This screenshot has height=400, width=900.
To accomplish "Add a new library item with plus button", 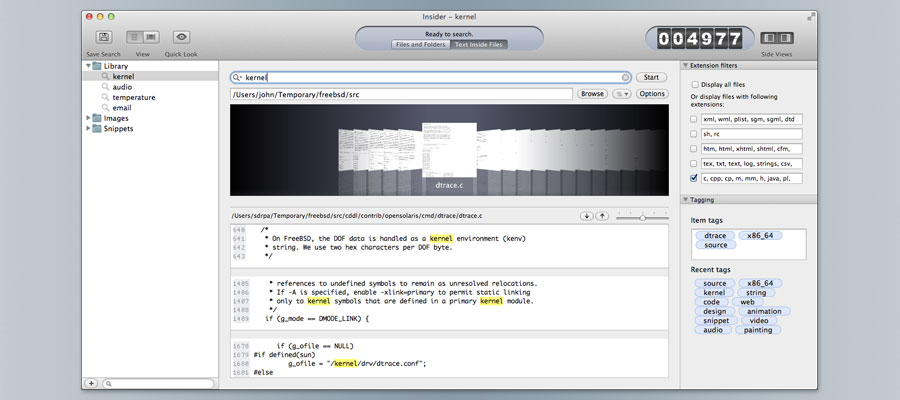I will [91, 383].
